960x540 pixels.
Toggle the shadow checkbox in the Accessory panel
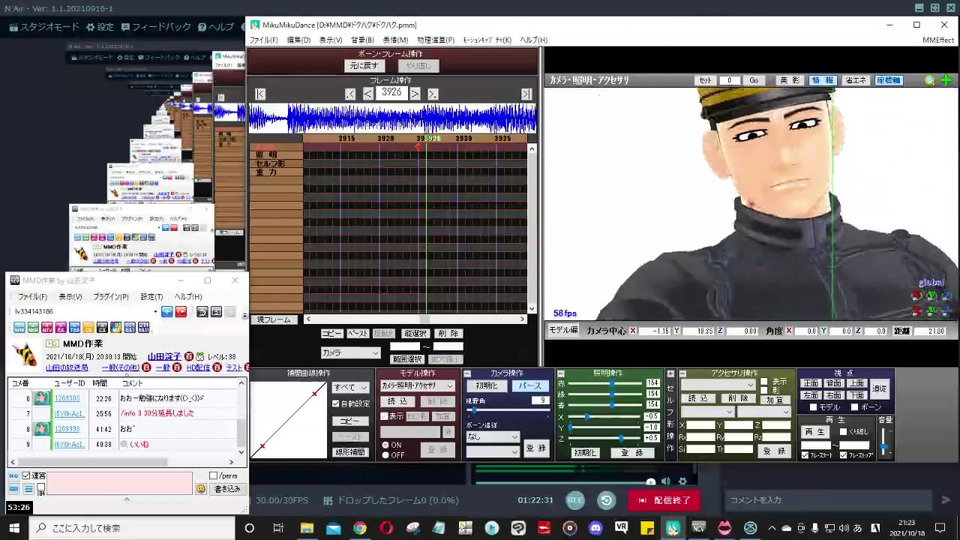(763, 390)
